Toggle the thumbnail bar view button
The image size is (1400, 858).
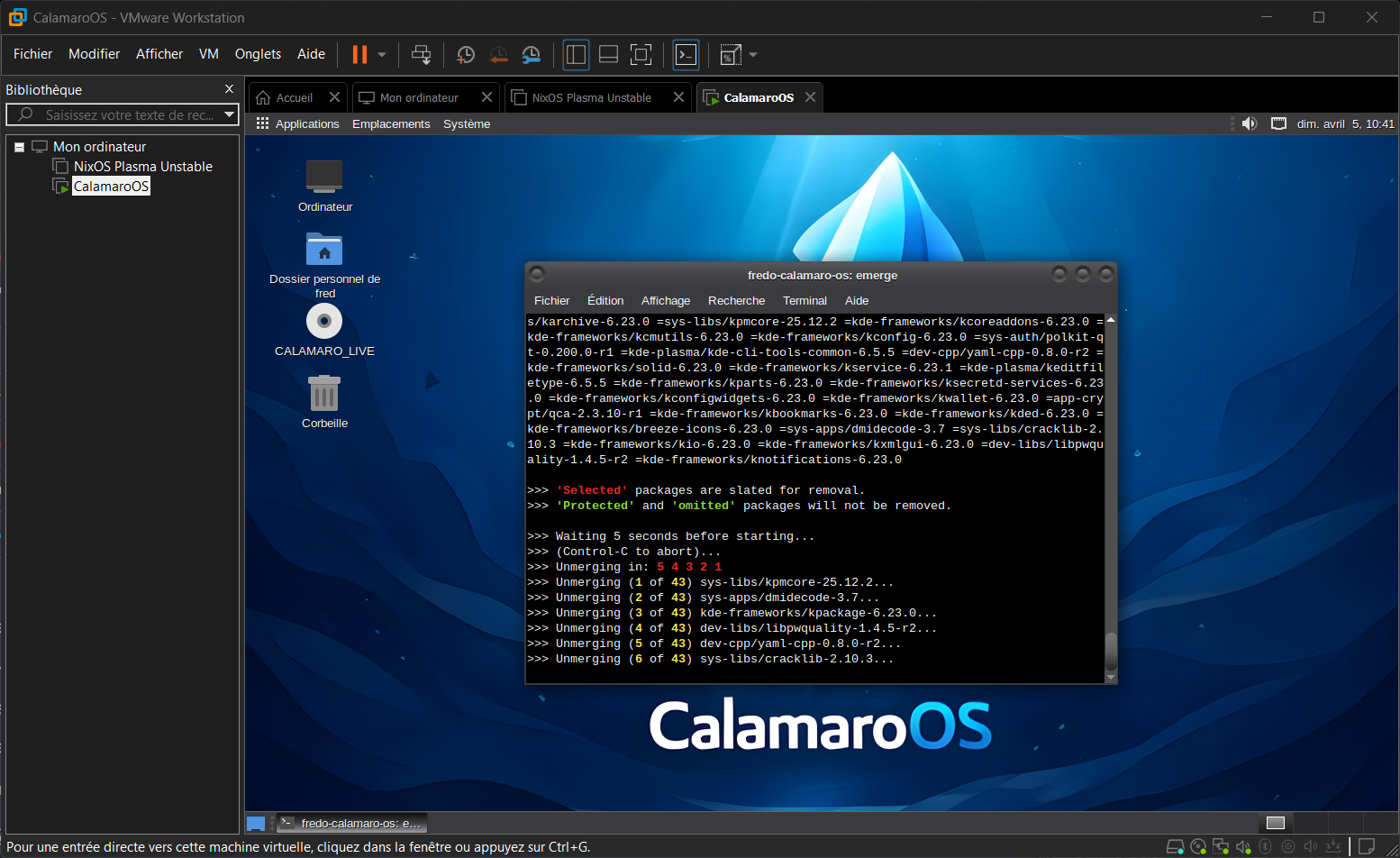click(608, 55)
